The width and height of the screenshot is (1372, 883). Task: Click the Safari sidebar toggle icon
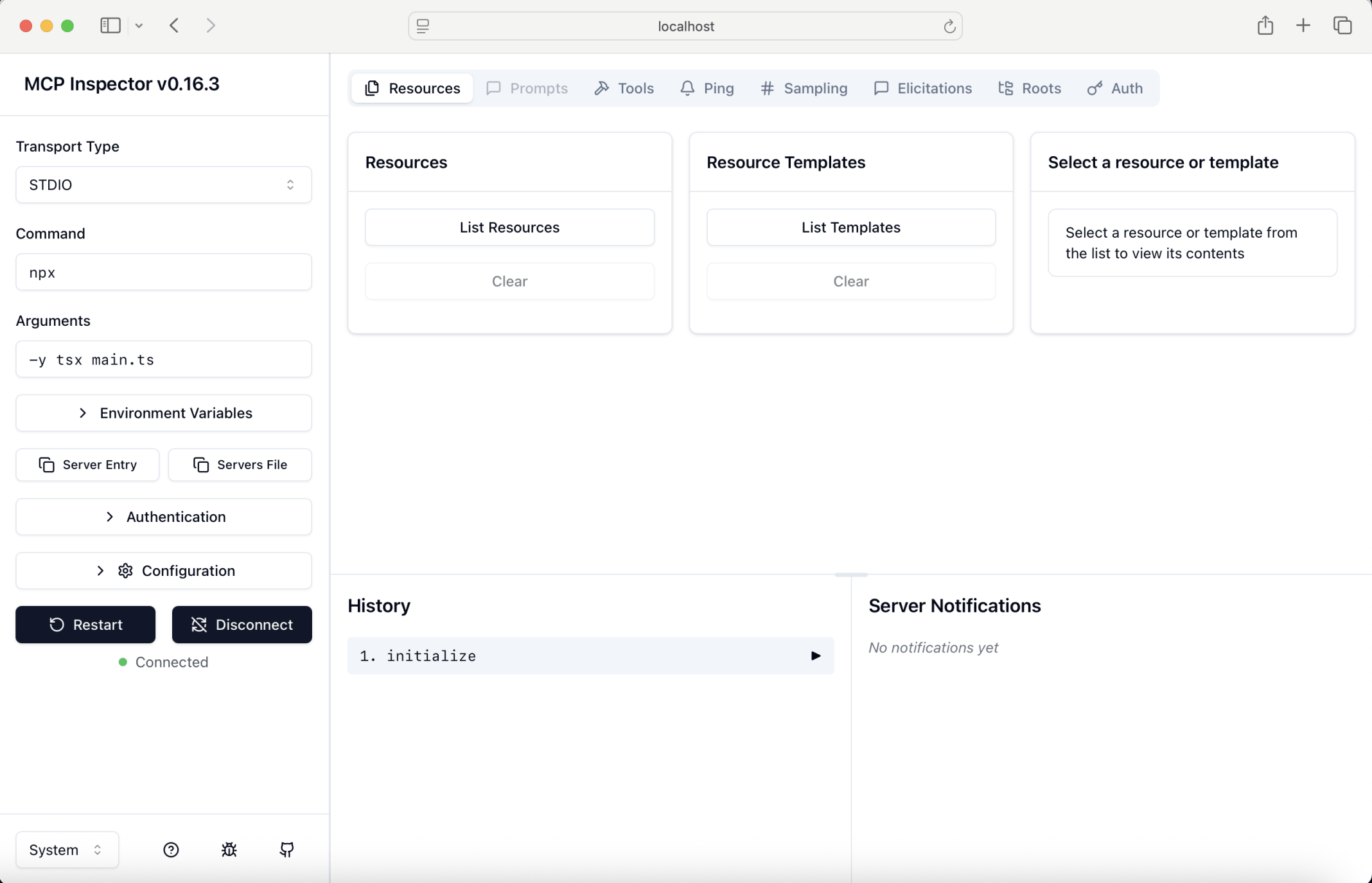[x=110, y=26]
